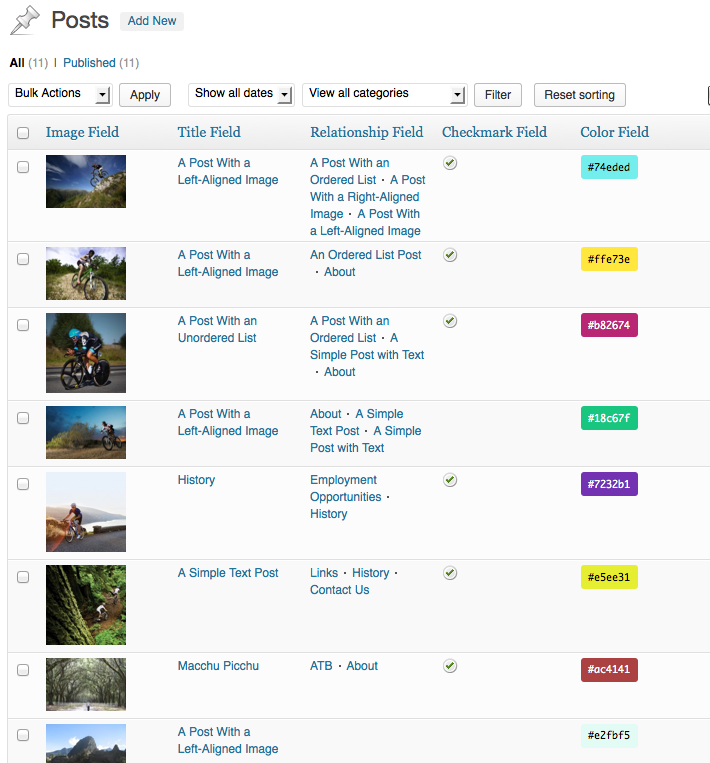This screenshot has width=710, height=763.
Task: Select checkbox for Macchu Picchu row
Action: coord(23,670)
